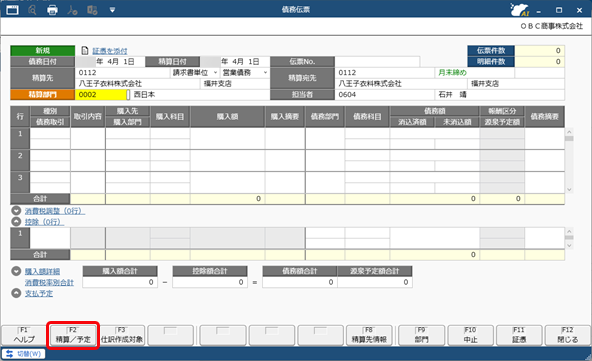Image resolution: width=592 pixels, height=361 pixels.
Task: Click the 精算日付 date field
Action: click(235, 62)
